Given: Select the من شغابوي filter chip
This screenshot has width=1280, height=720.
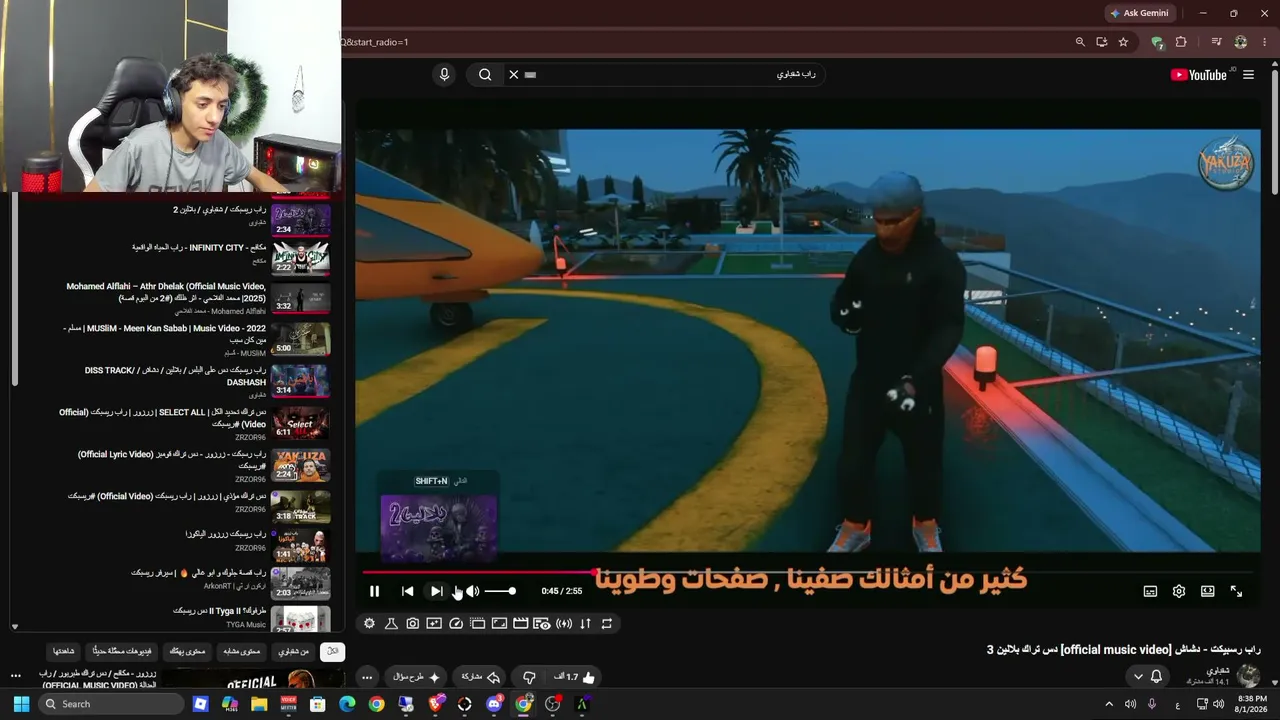Looking at the screenshot, I should tap(293, 651).
